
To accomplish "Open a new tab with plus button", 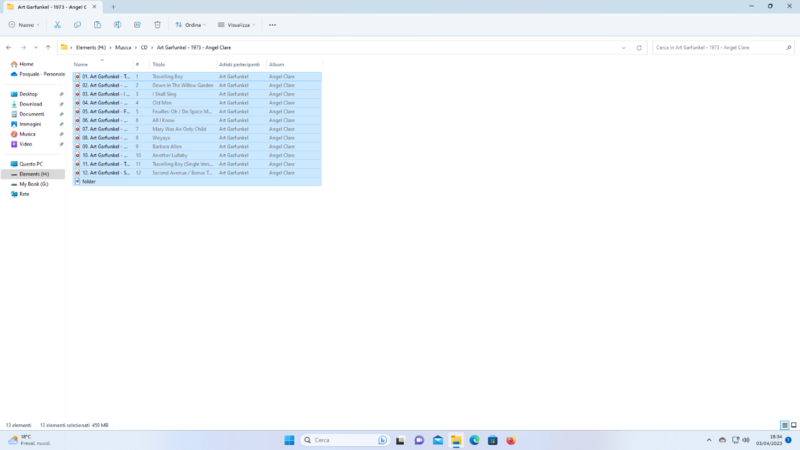I will tap(113, 7).
